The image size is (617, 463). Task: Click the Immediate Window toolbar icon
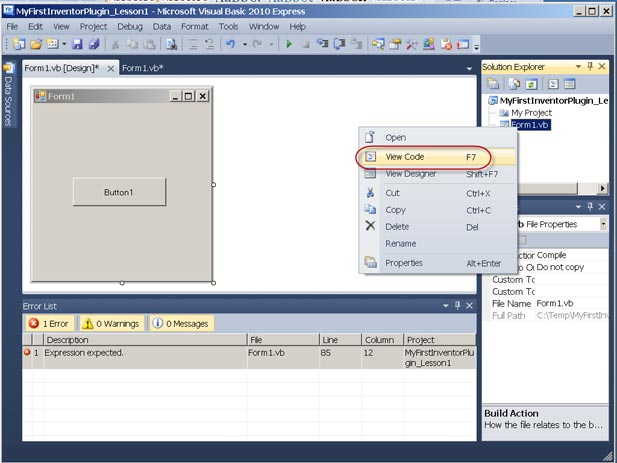[x=463, y=44]
